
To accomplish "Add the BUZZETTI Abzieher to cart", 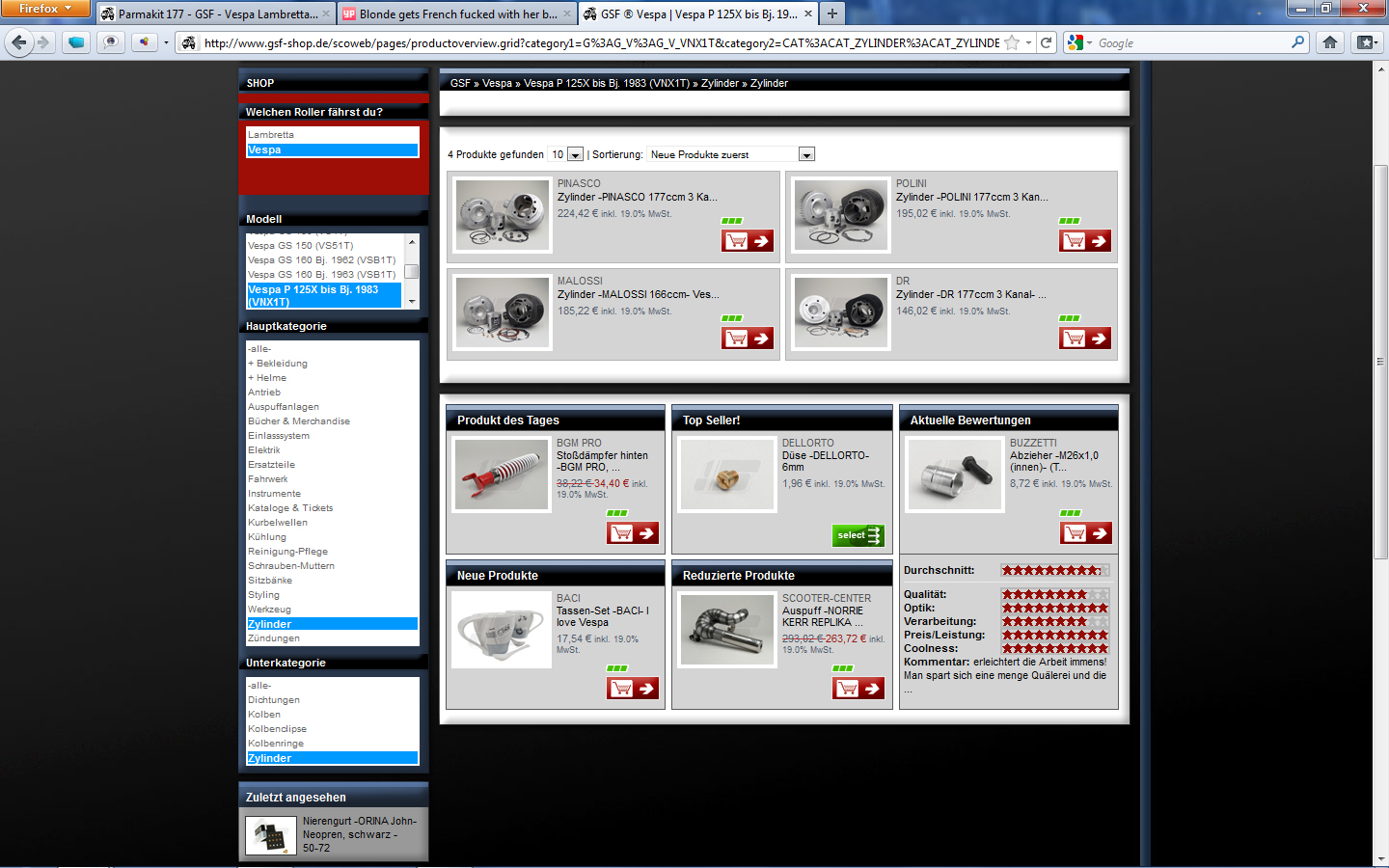I will [x=1085, y=532].
